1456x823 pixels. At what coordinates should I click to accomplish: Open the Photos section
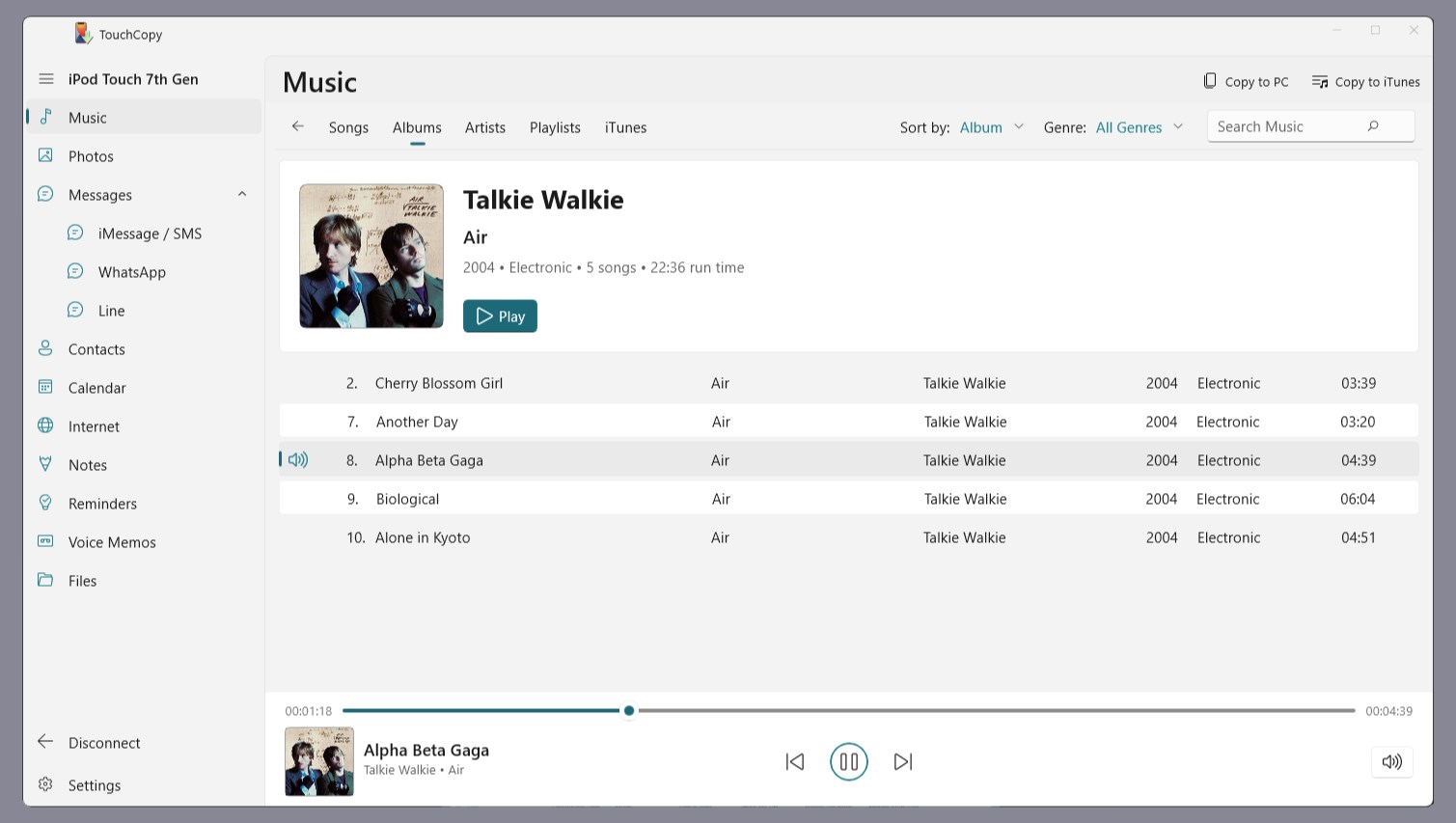(143, 156)
